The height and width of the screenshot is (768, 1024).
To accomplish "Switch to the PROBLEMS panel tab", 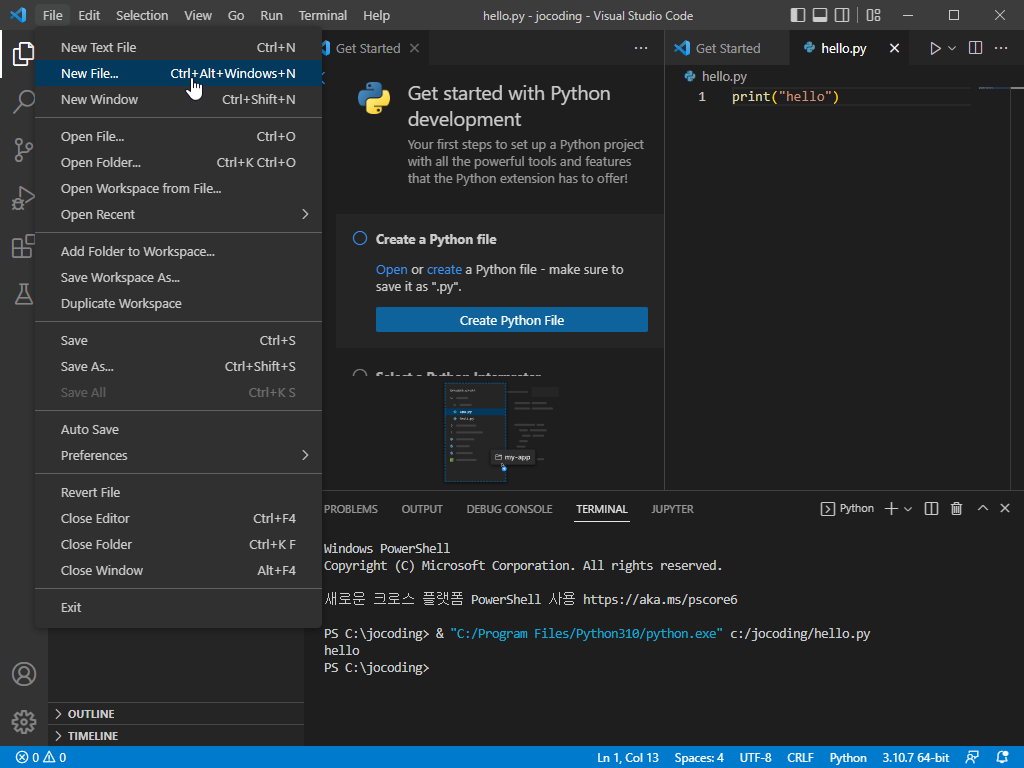I will [x=351, y=509].
